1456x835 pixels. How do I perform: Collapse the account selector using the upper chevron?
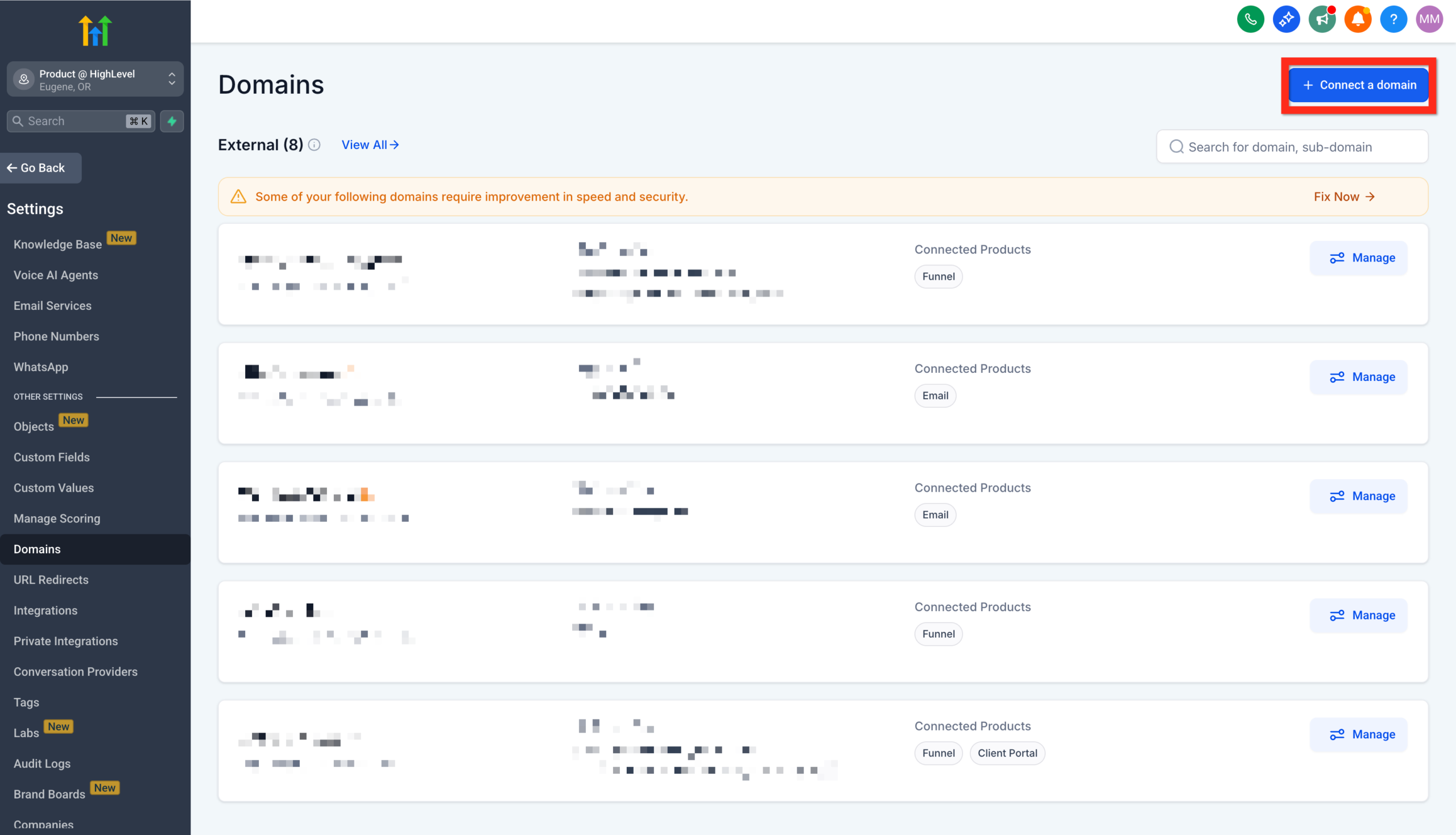click(172, 73)
